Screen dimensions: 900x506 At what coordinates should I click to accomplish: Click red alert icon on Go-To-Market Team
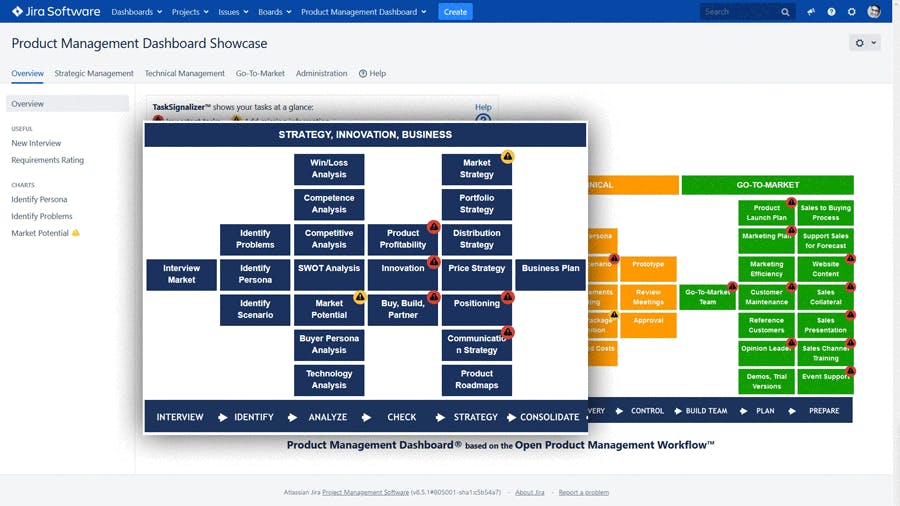(x=732, y=286)
